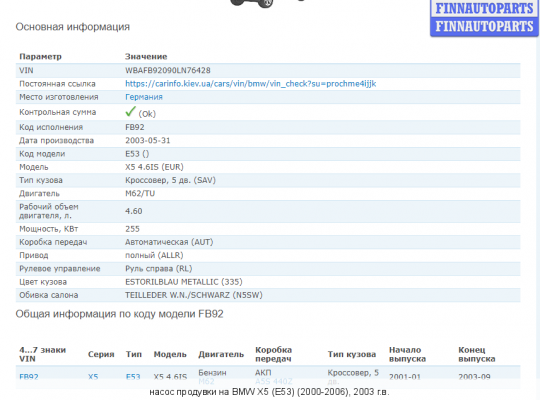Click the Значение column header
Image resolution: width=540 pixels, height=400 pixels.
[146, 57]
